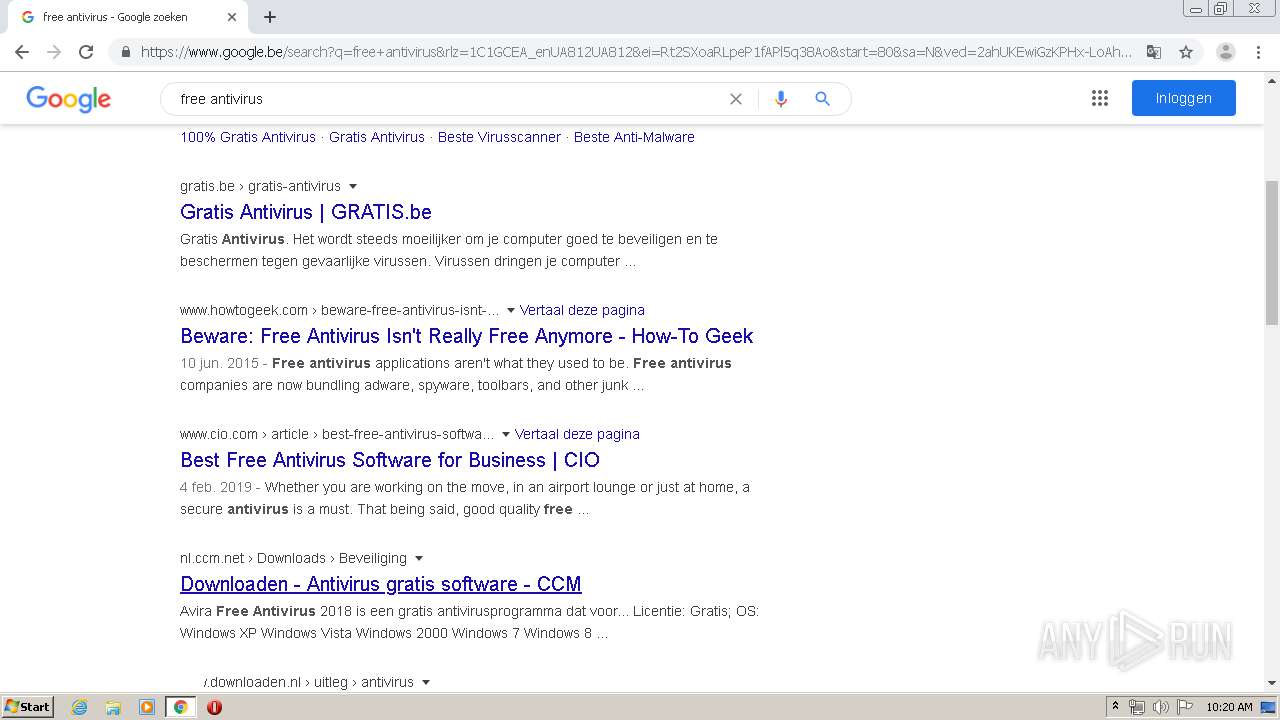Open the Chrome three-dot menu
Viewport: 1280px width, 720px height.
click(x=1259, y=52)
